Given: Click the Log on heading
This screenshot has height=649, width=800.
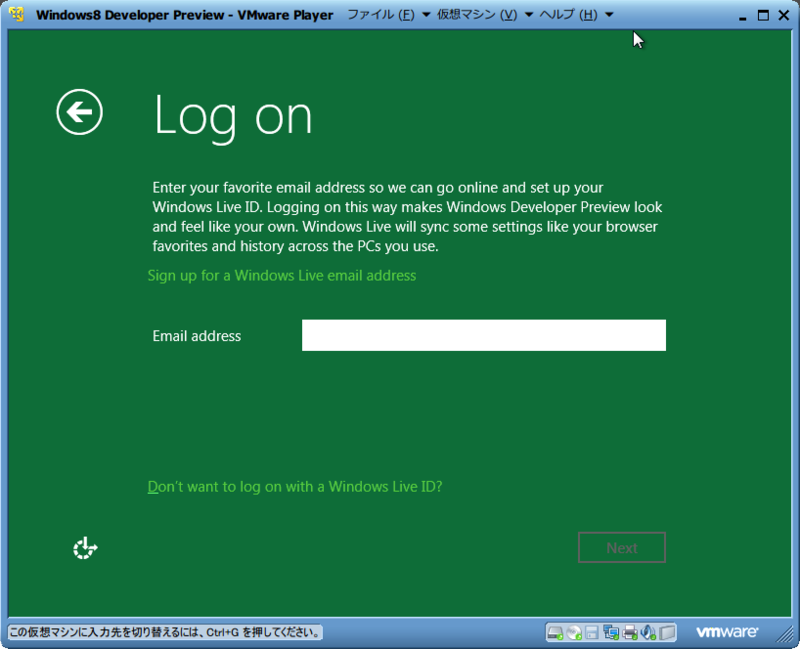Looking at the screenshot, I should [233, 117].
